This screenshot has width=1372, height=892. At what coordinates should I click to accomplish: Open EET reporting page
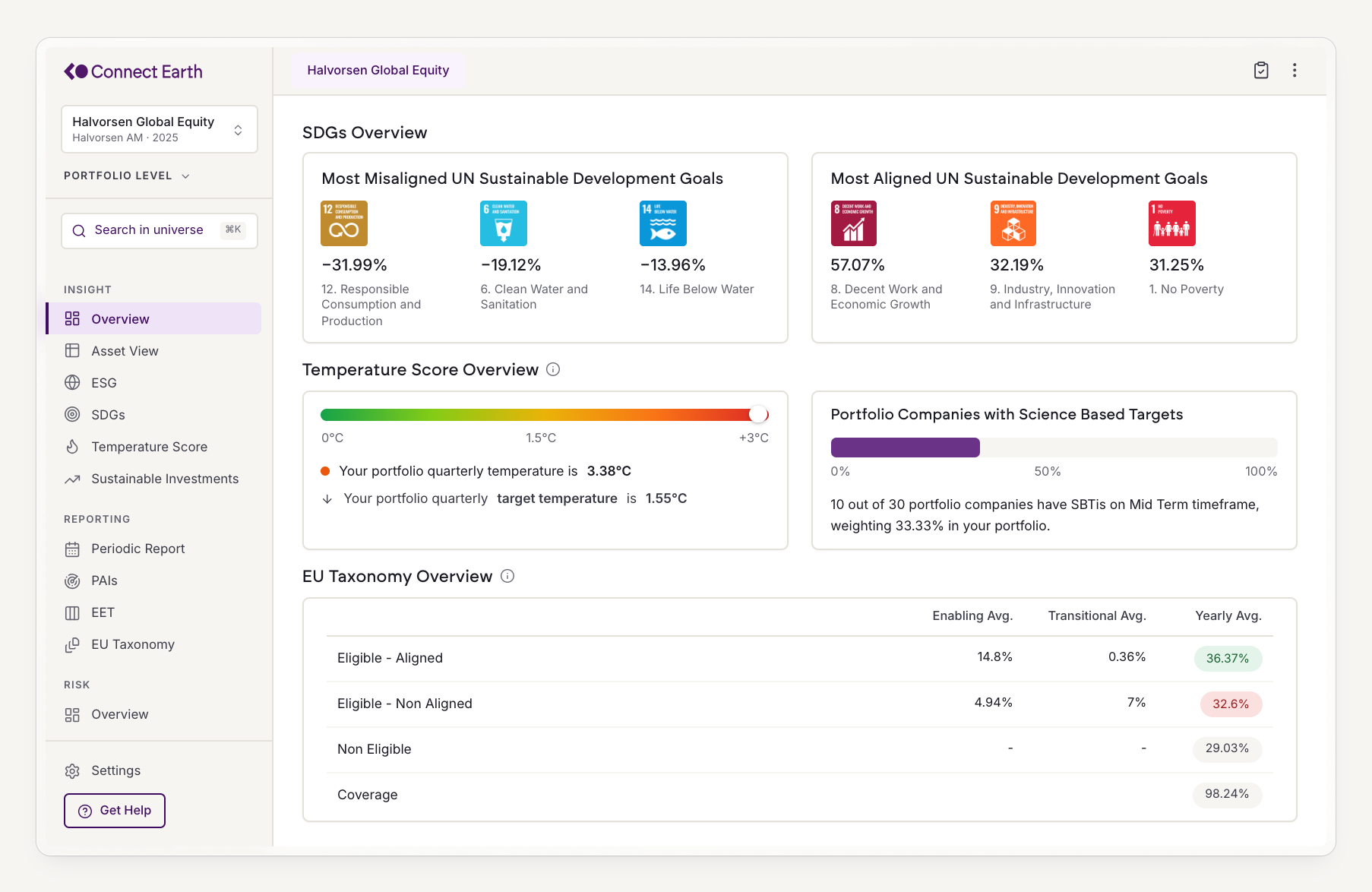[154, 612]
